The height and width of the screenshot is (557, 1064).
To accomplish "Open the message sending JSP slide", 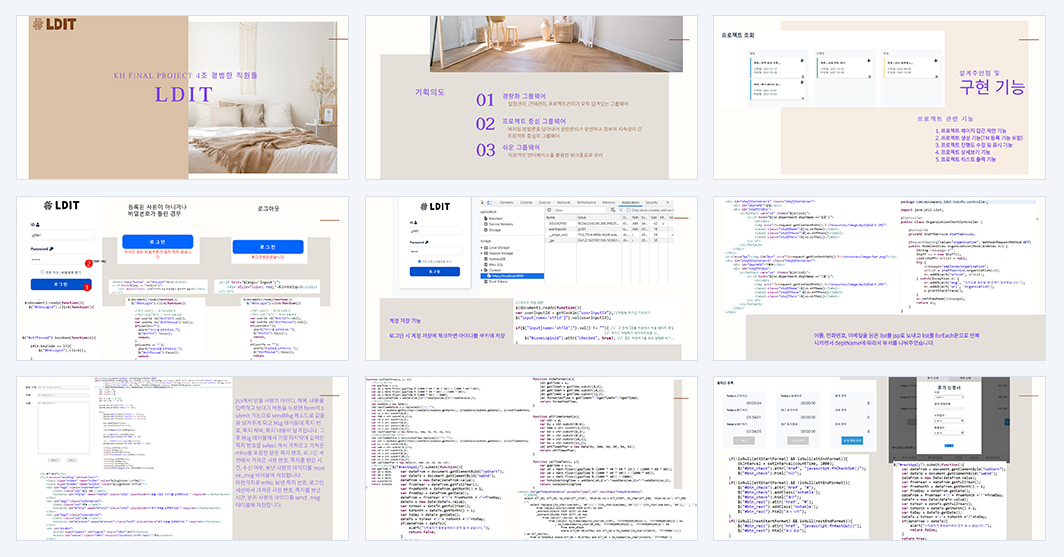I will (x=183, y=459).
